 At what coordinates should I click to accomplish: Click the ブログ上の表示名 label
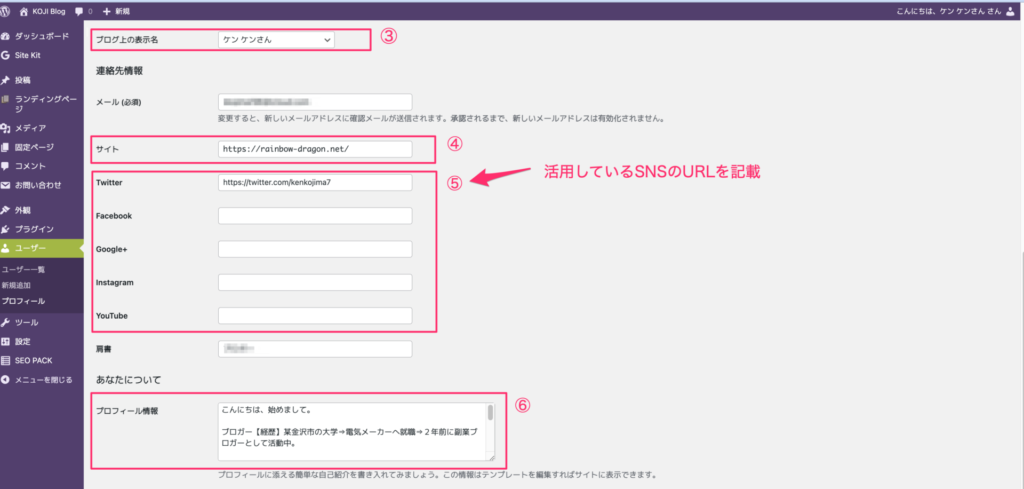(127, 40)
